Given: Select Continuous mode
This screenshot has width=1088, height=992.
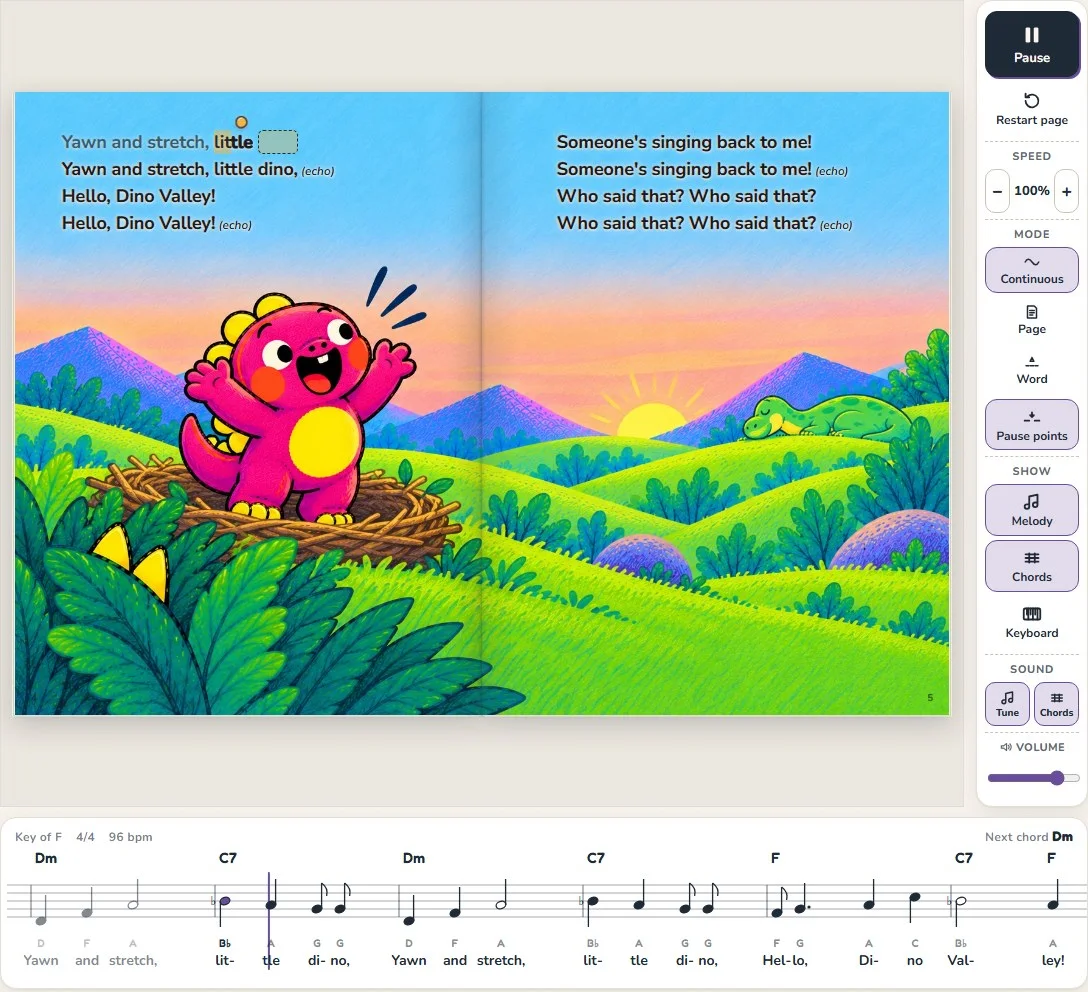Looking at the screenshot, I should pos(1031,270).
